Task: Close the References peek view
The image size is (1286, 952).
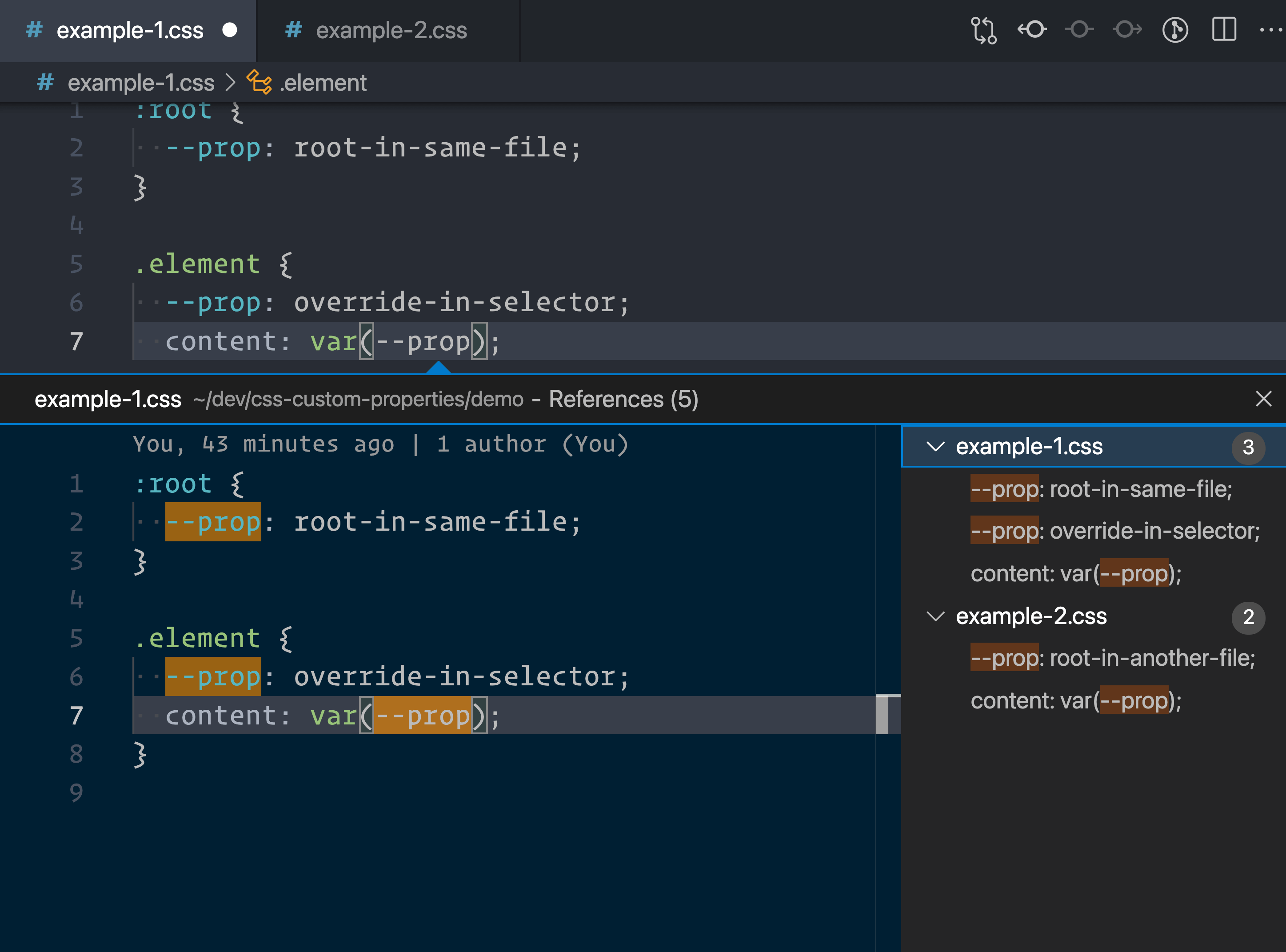Action: click(x=1263, y=398)
